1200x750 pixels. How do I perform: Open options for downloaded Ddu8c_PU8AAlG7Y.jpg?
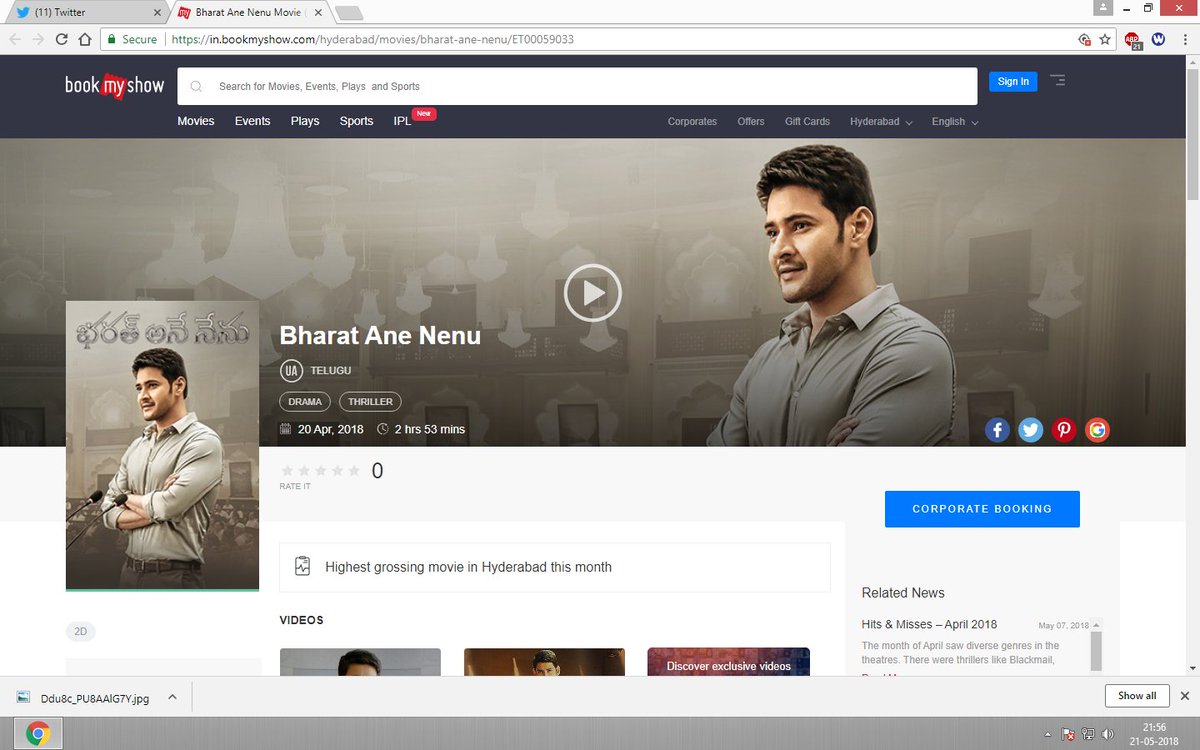pyautogui.click(x=172, y=697)
